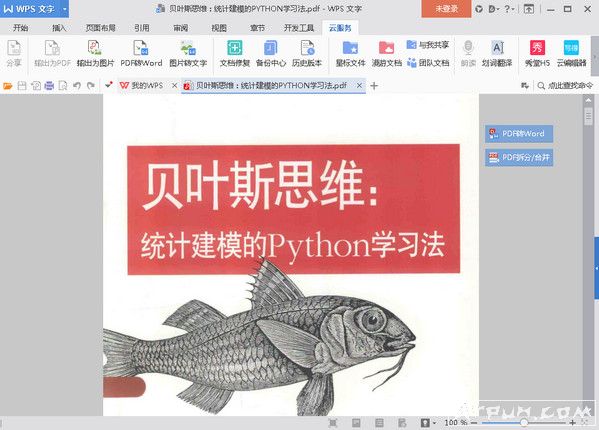
Task: Close the 贝叶斯思维 PDF document tab
Action: click(x=359, y=86)
